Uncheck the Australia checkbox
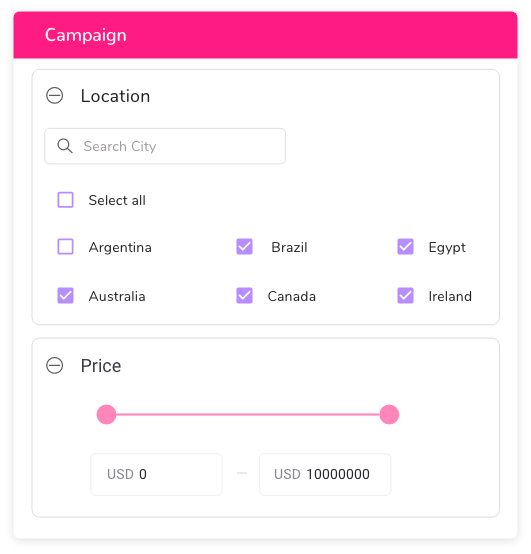 65,295
